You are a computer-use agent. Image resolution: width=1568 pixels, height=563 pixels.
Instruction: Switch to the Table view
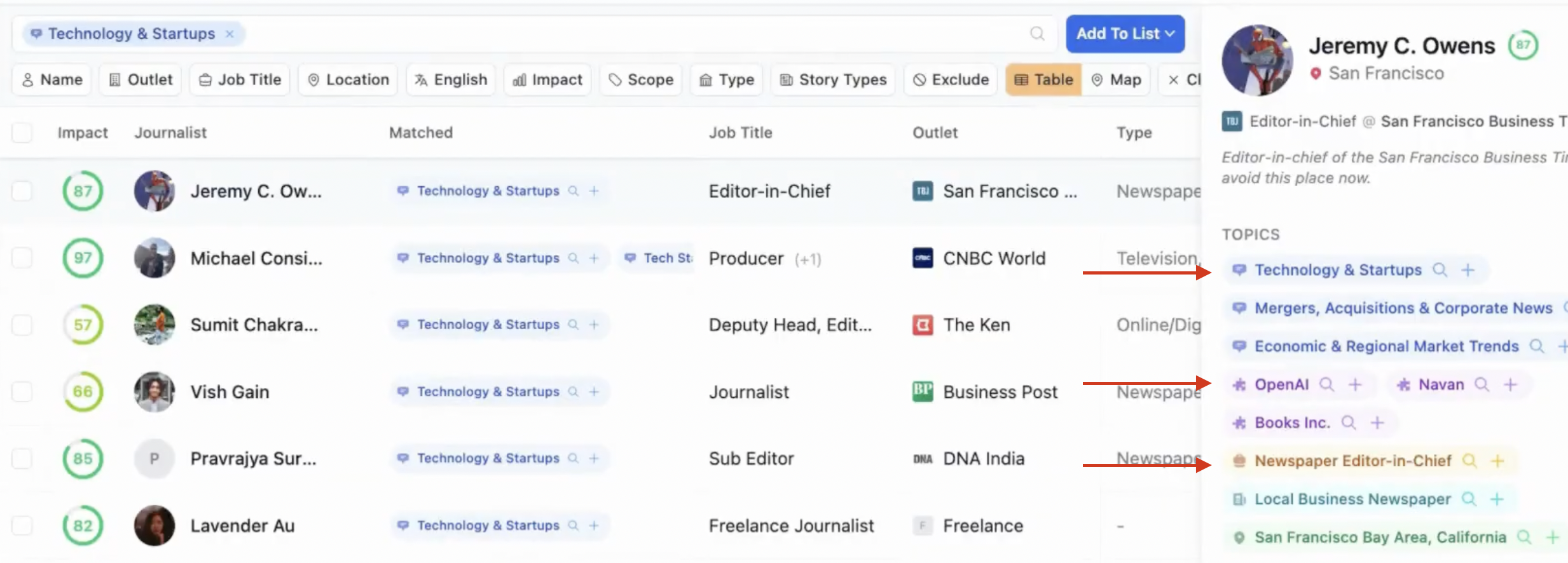pyautogui.click(x=1043, y=79)
